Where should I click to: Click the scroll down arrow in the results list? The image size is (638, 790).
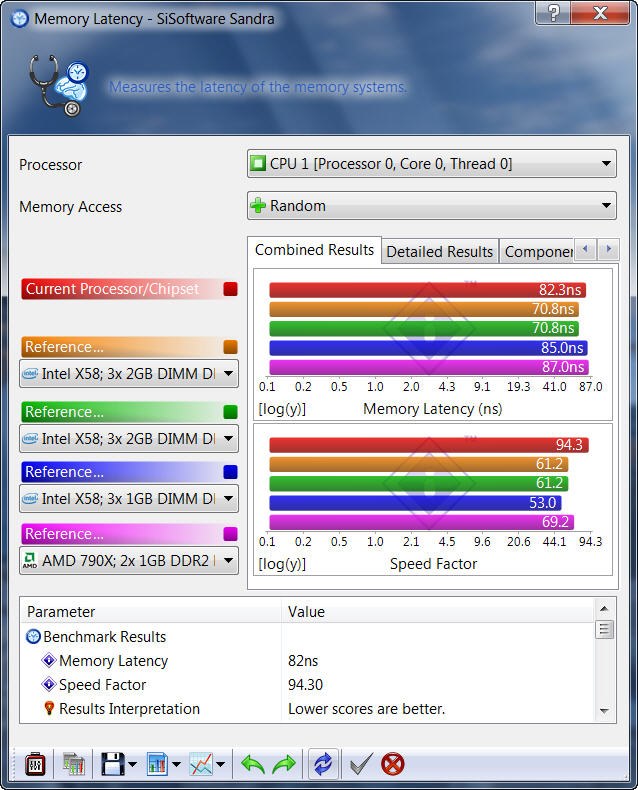click(x=604, y=711)
